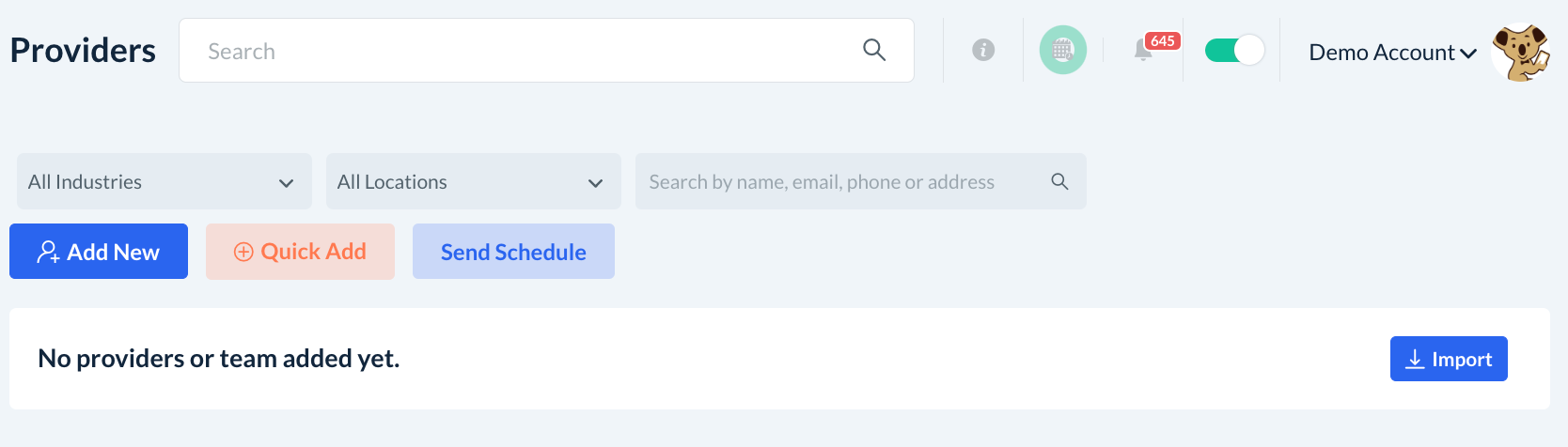Click the Quick Add button label

point(314,252)
